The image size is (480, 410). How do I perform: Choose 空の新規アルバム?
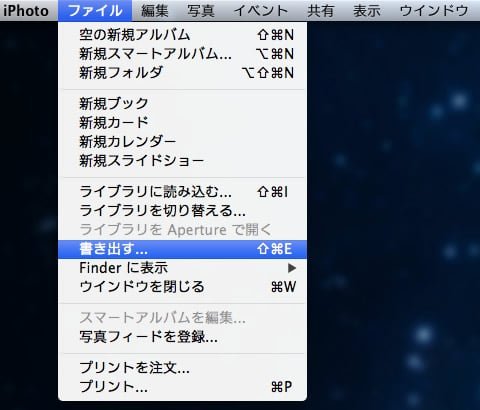(x=182, y=35)
